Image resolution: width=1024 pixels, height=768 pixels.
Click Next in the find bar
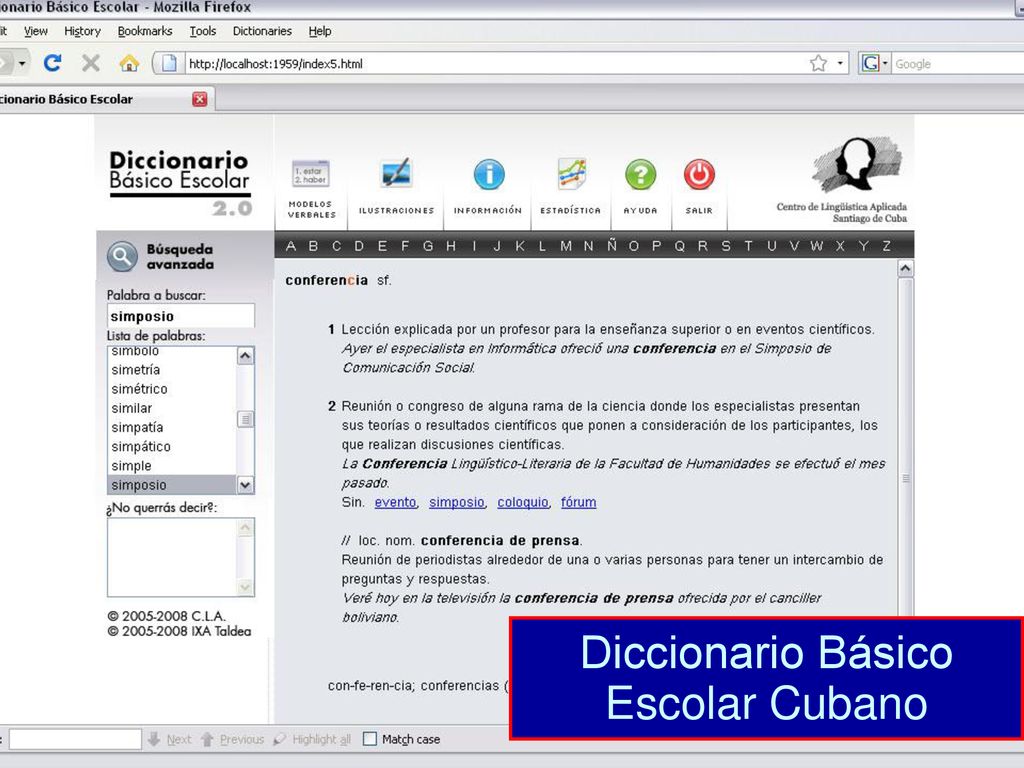tap(170, 739)
